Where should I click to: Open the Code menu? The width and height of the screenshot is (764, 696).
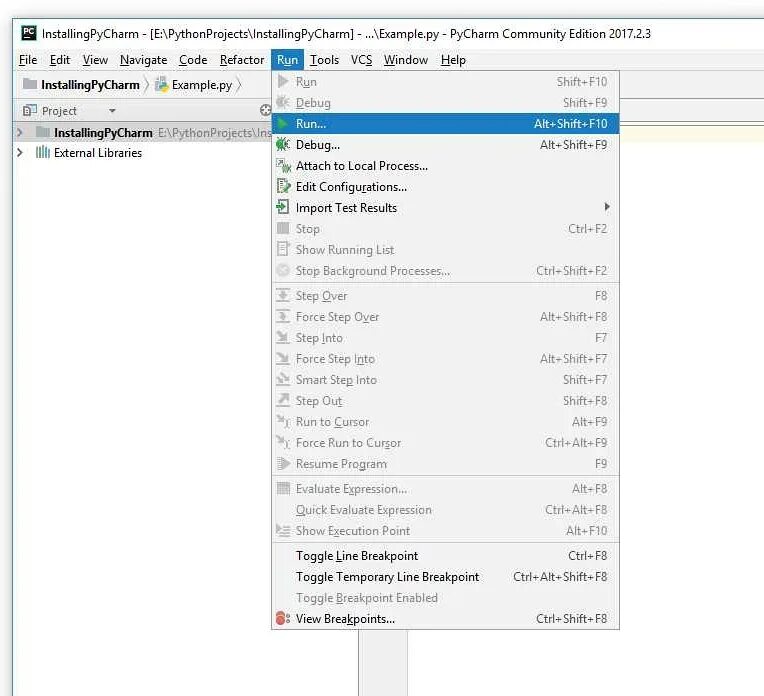click(x=193, y=60)
